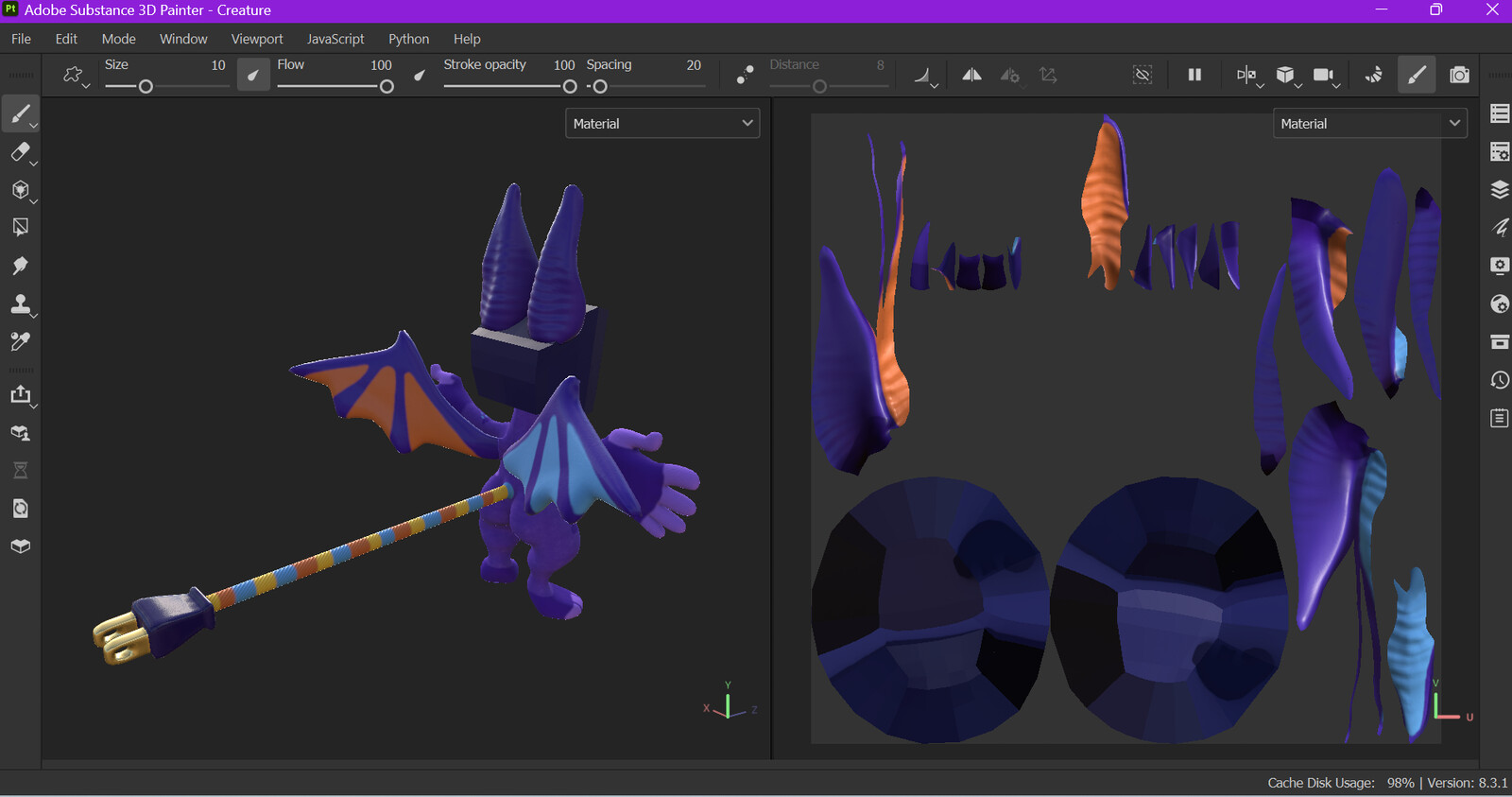Select the Eraser tool

click(20, 152)
